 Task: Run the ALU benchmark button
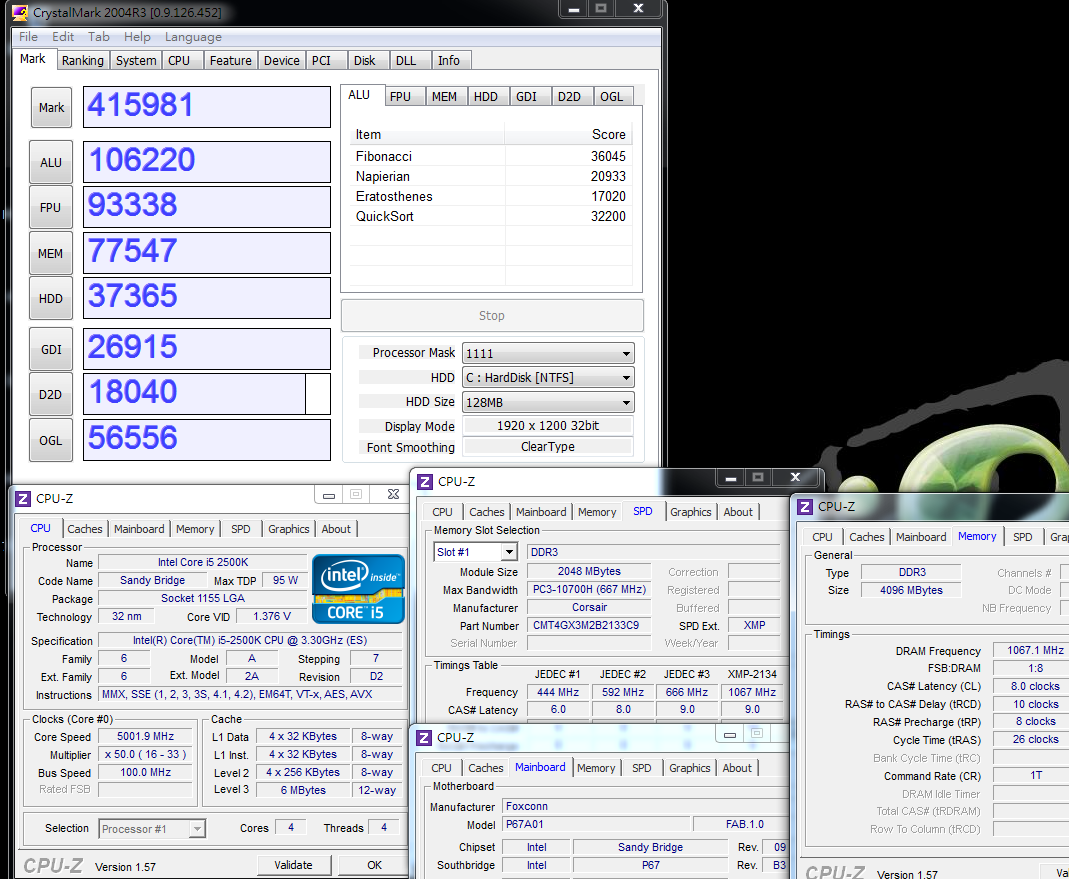point(51,163)
